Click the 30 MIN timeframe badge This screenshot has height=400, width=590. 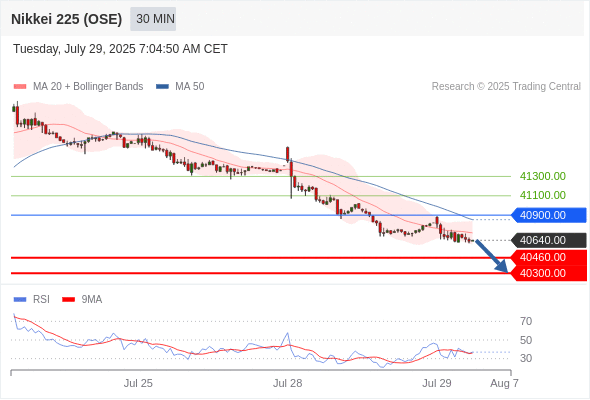coord(153,19)
